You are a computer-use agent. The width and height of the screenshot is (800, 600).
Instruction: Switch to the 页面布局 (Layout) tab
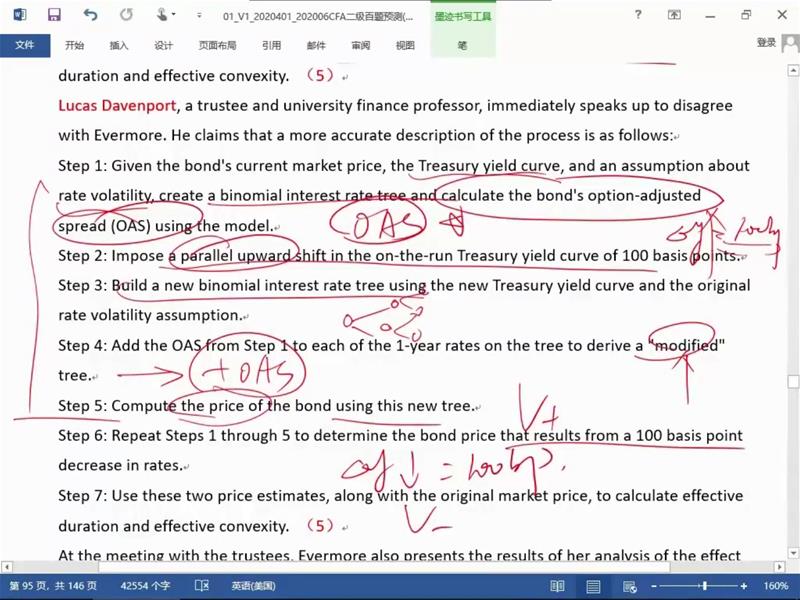[x=217, y=45]
